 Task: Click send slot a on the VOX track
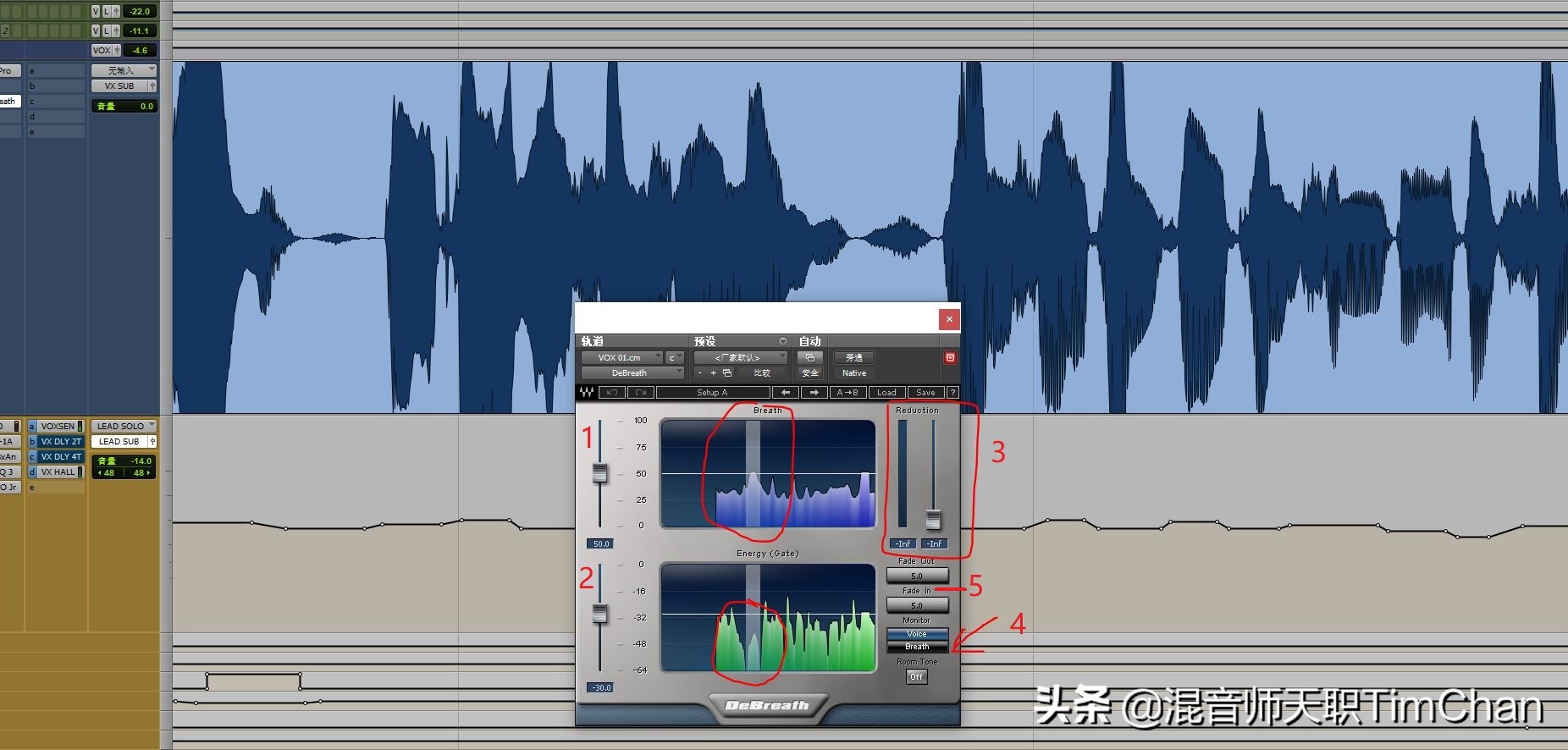pyautogui.click(x=57, y=71)
